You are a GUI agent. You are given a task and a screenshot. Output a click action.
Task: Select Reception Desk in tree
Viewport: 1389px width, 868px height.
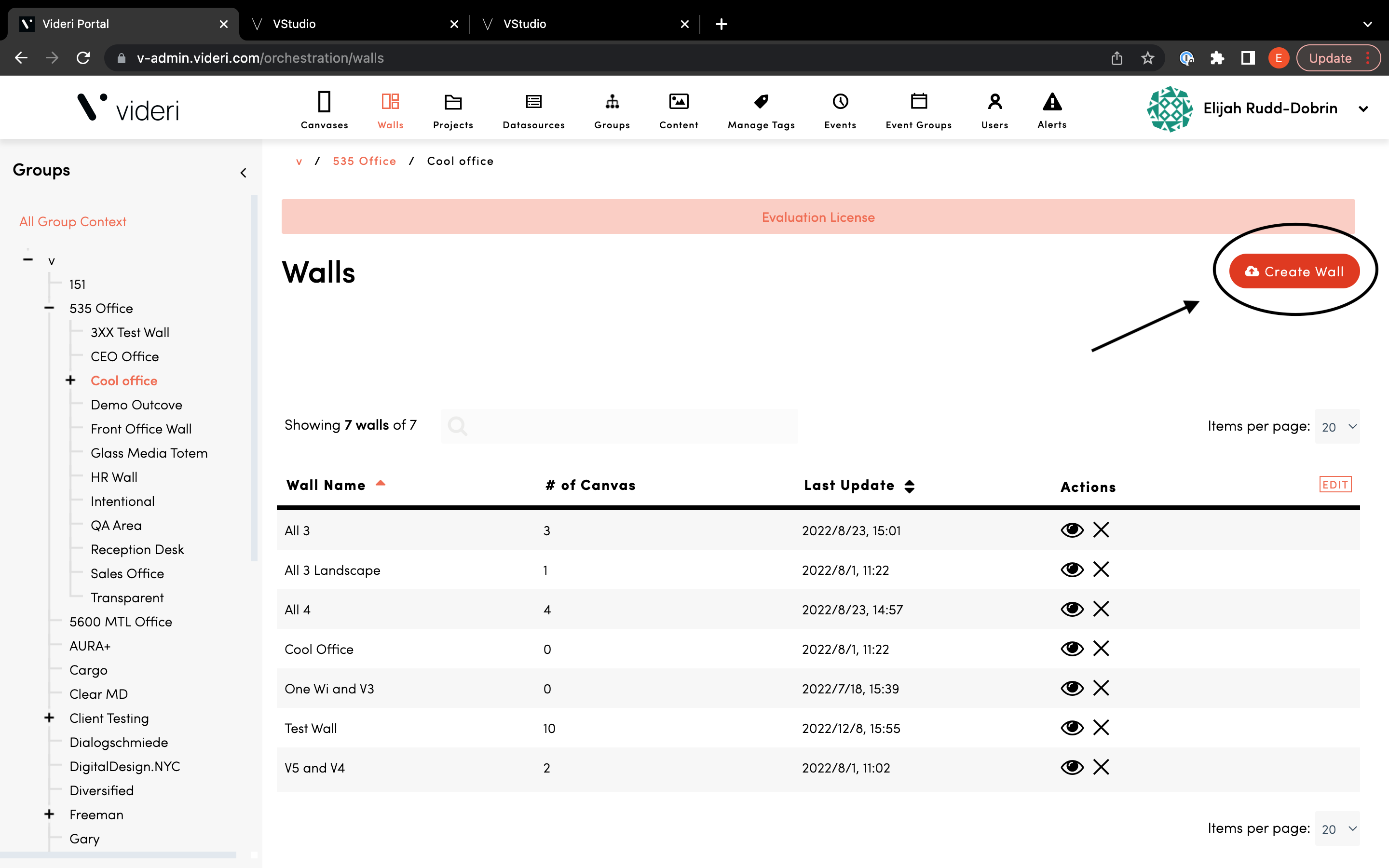(x=137, y=549)
